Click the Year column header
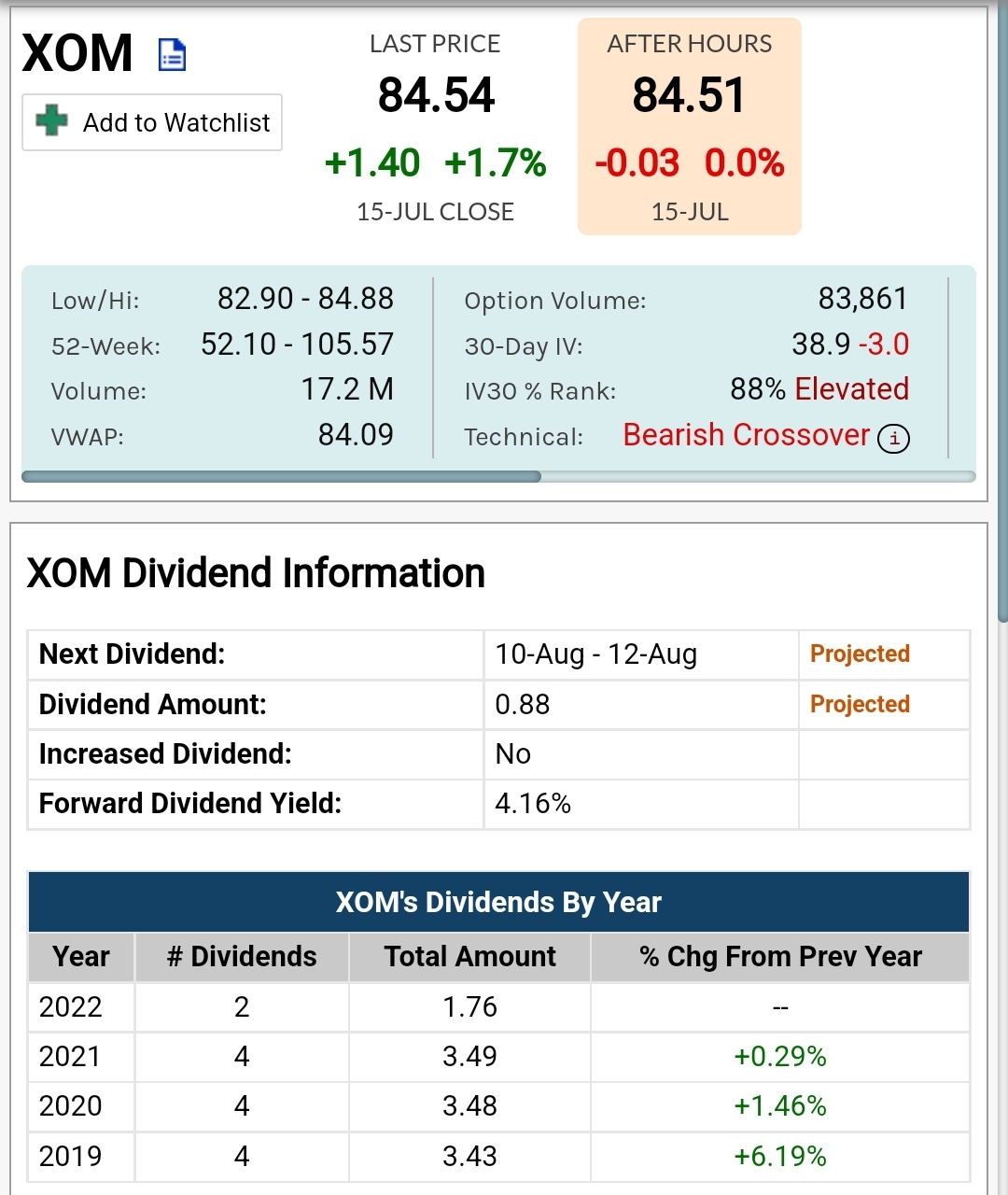Viewport: 1008px width, 1195px height. (81, 957)
